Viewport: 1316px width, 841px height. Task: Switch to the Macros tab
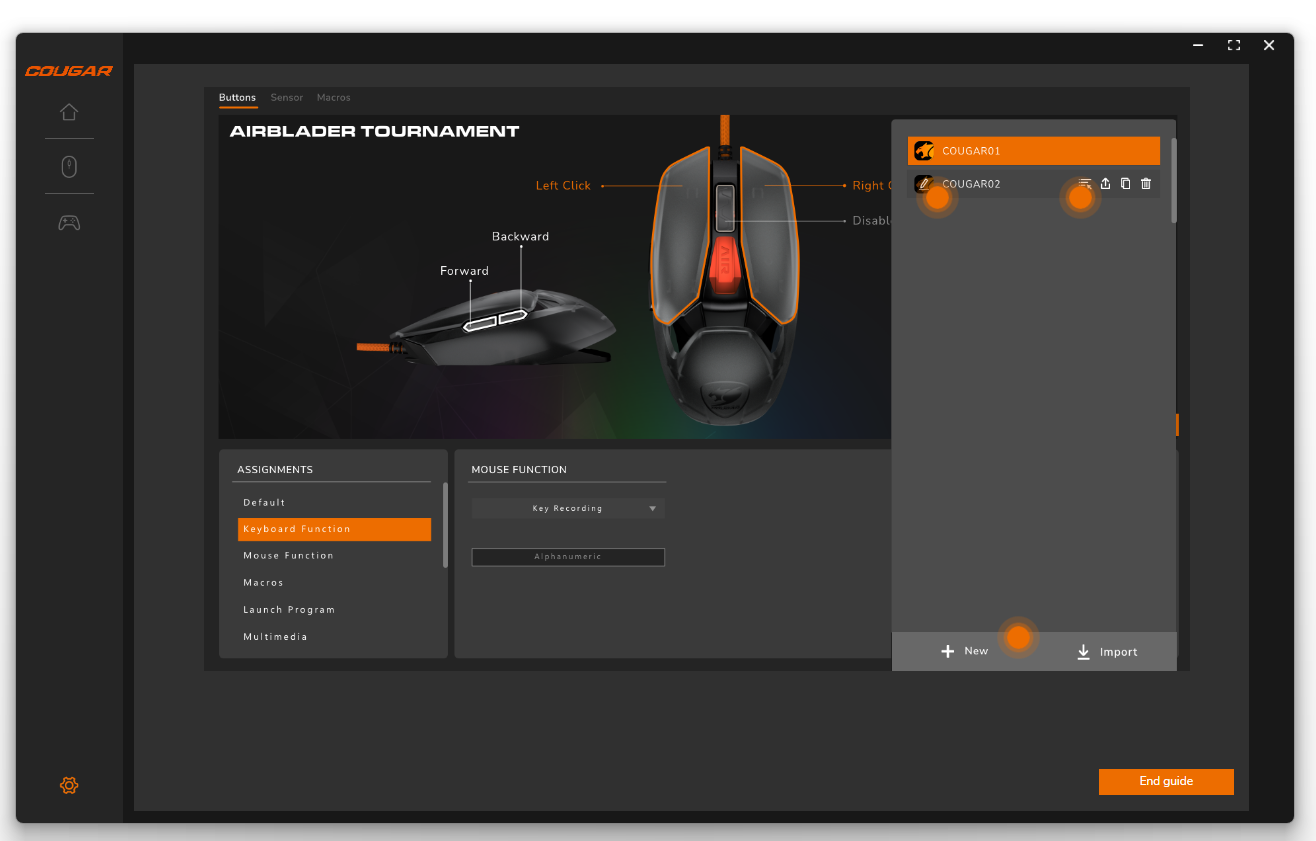(x=334, y=98)
